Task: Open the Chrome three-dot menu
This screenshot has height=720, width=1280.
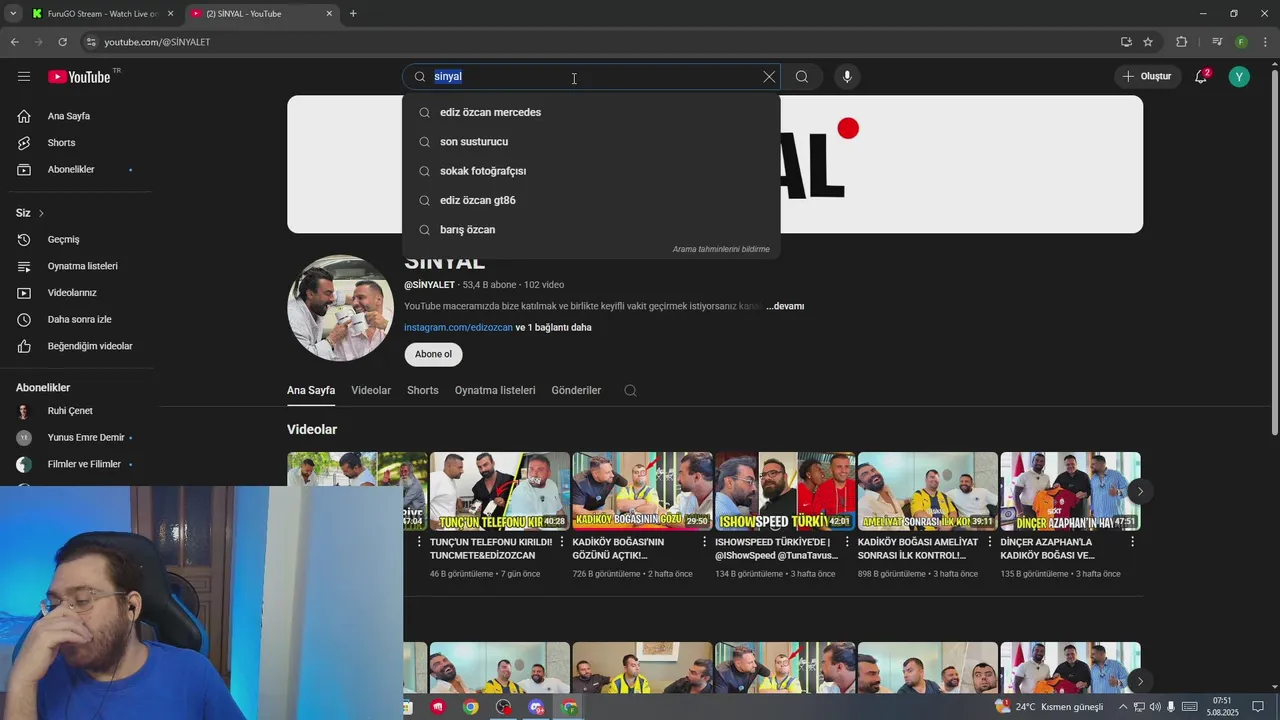Action: click(x=1266, y=42)
